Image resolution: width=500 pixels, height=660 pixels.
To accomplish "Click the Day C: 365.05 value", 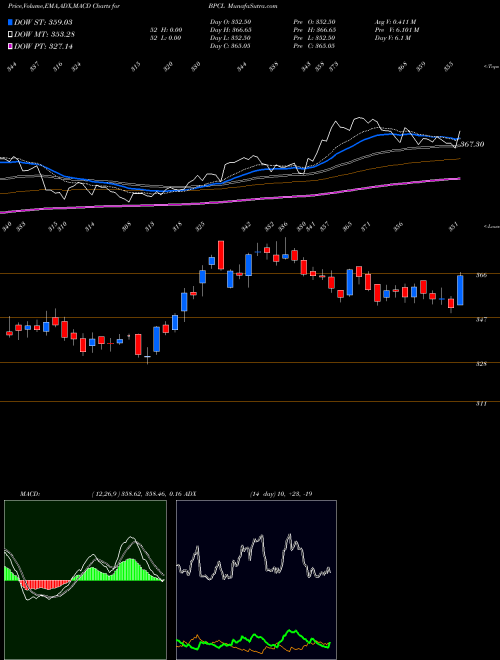I will (230, 46).
